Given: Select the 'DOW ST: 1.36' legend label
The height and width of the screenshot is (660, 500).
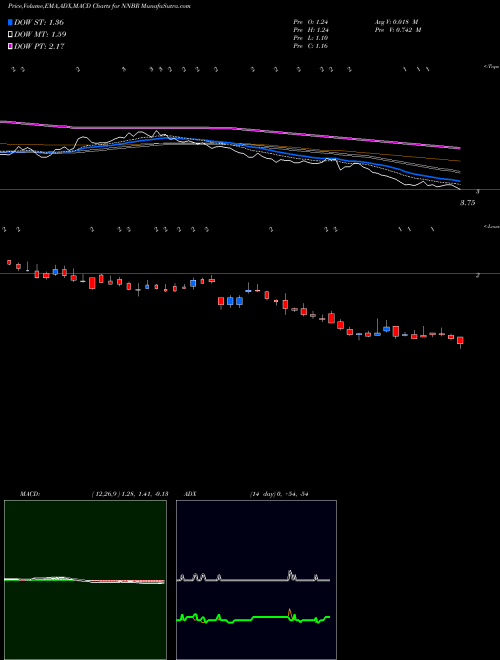Looking at the screenshot, I should click(39, 22).
